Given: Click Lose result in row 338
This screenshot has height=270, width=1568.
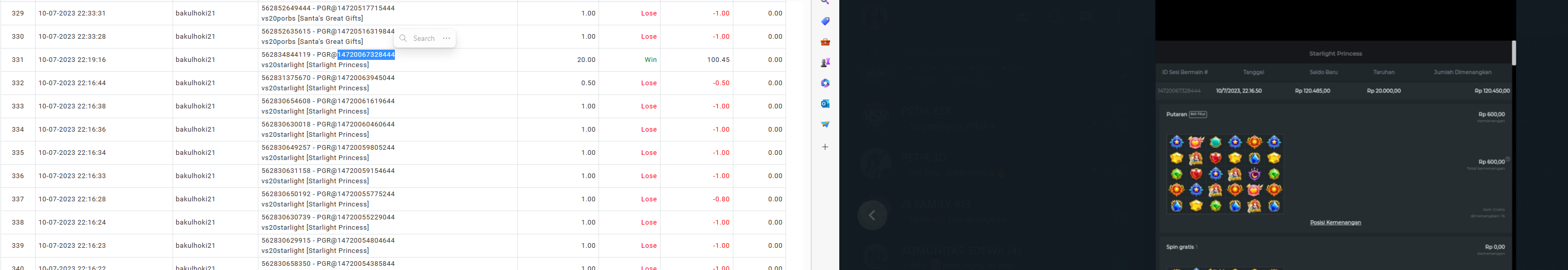Looking at the screenshot, I should [x=649, y=223].
